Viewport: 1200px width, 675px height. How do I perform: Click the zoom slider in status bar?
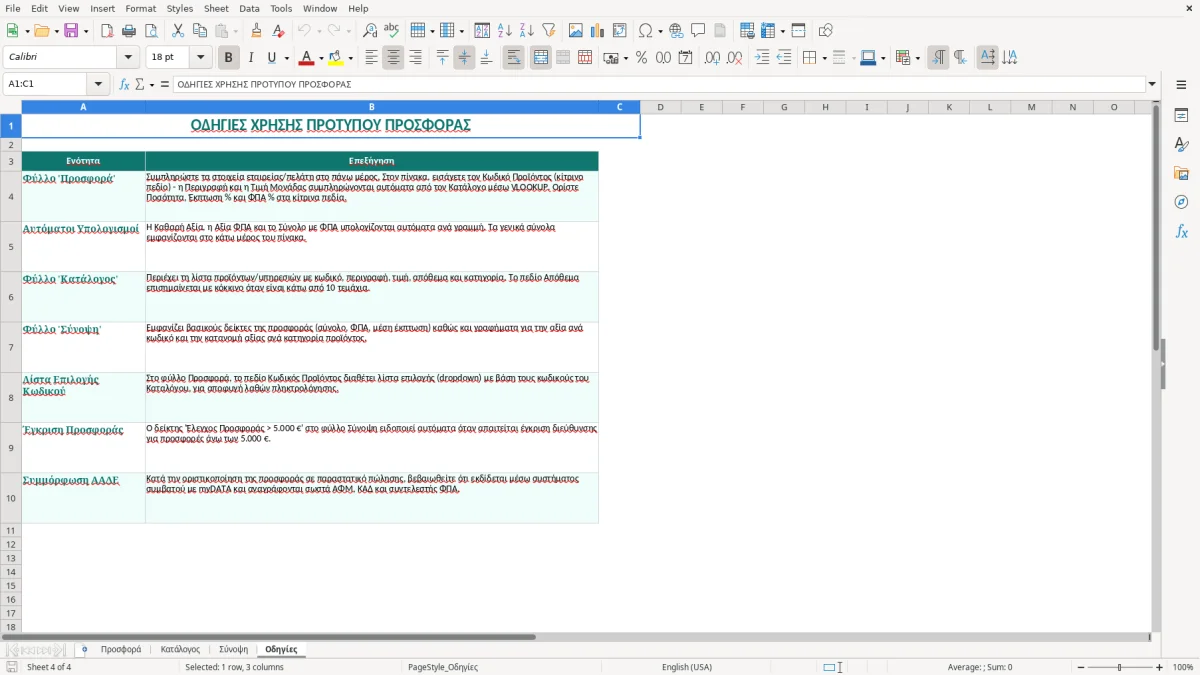point(1120,667)
